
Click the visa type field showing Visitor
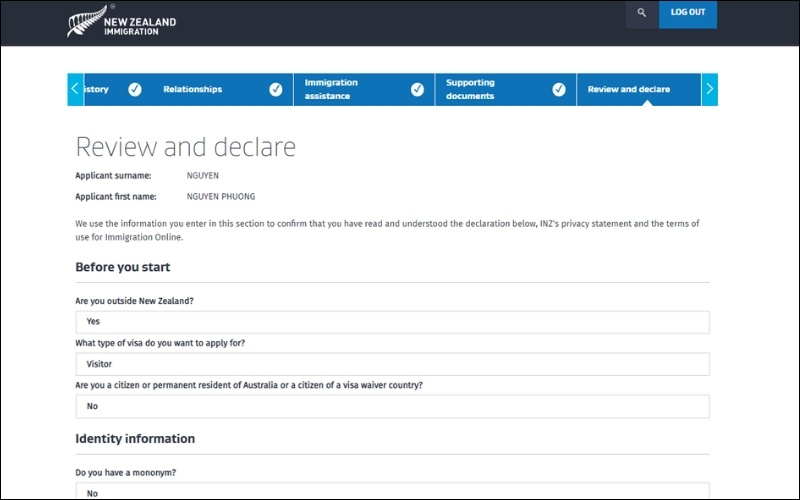click(392, 364)
